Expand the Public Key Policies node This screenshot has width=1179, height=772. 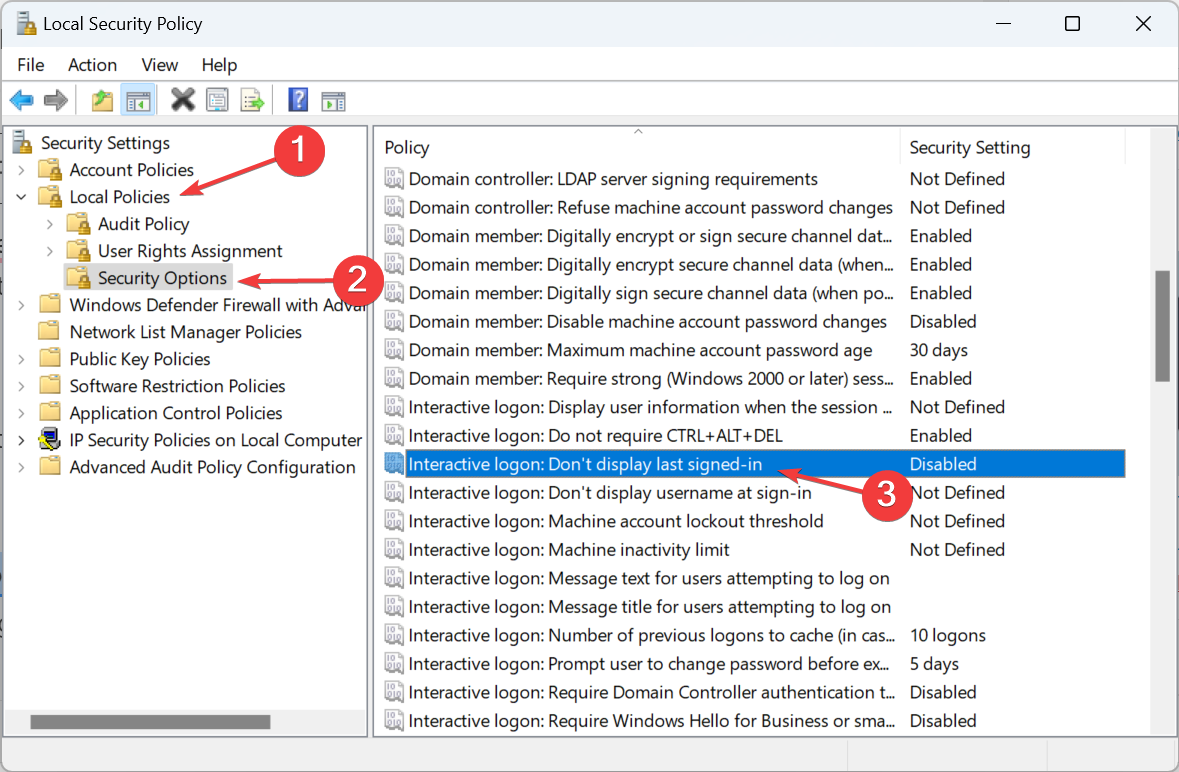click(x=22, y=359)
